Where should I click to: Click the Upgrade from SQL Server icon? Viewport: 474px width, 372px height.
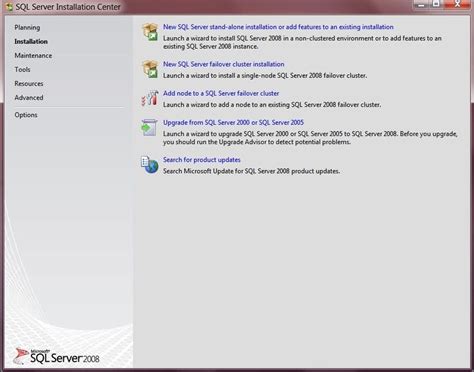(149, 128)
